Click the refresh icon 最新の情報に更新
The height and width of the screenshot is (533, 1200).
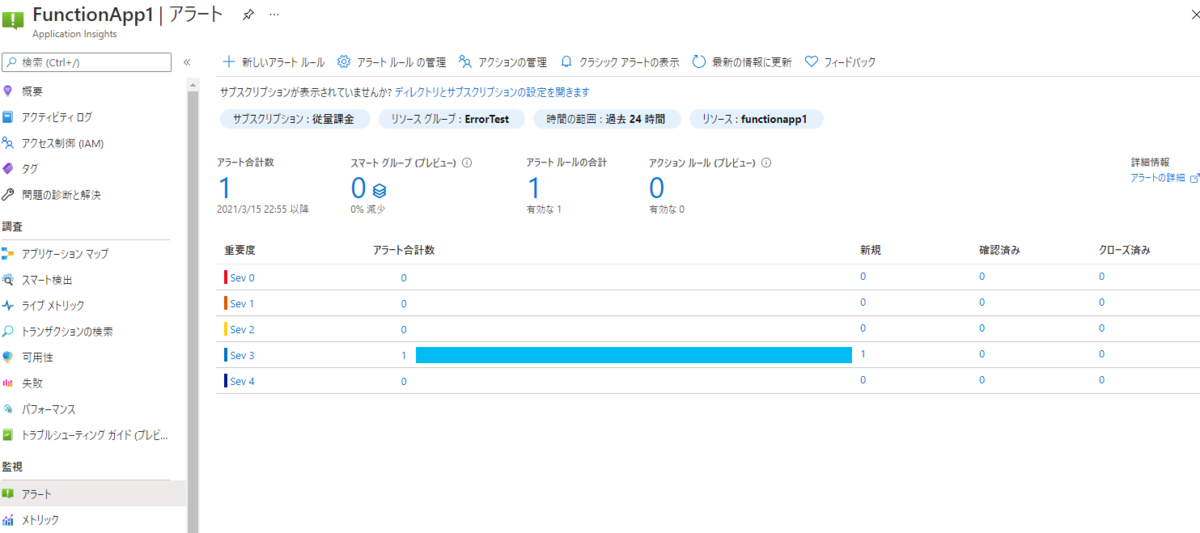pyautogui.click(x=699, y=62)
